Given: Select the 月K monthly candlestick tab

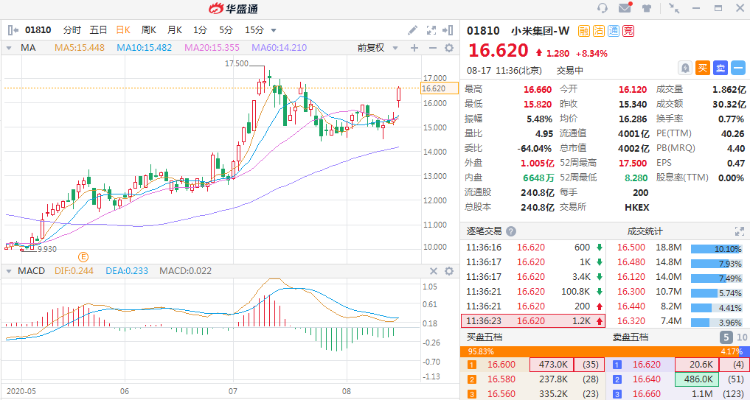Looking at the screenshot, I should [x=175, y=30].
